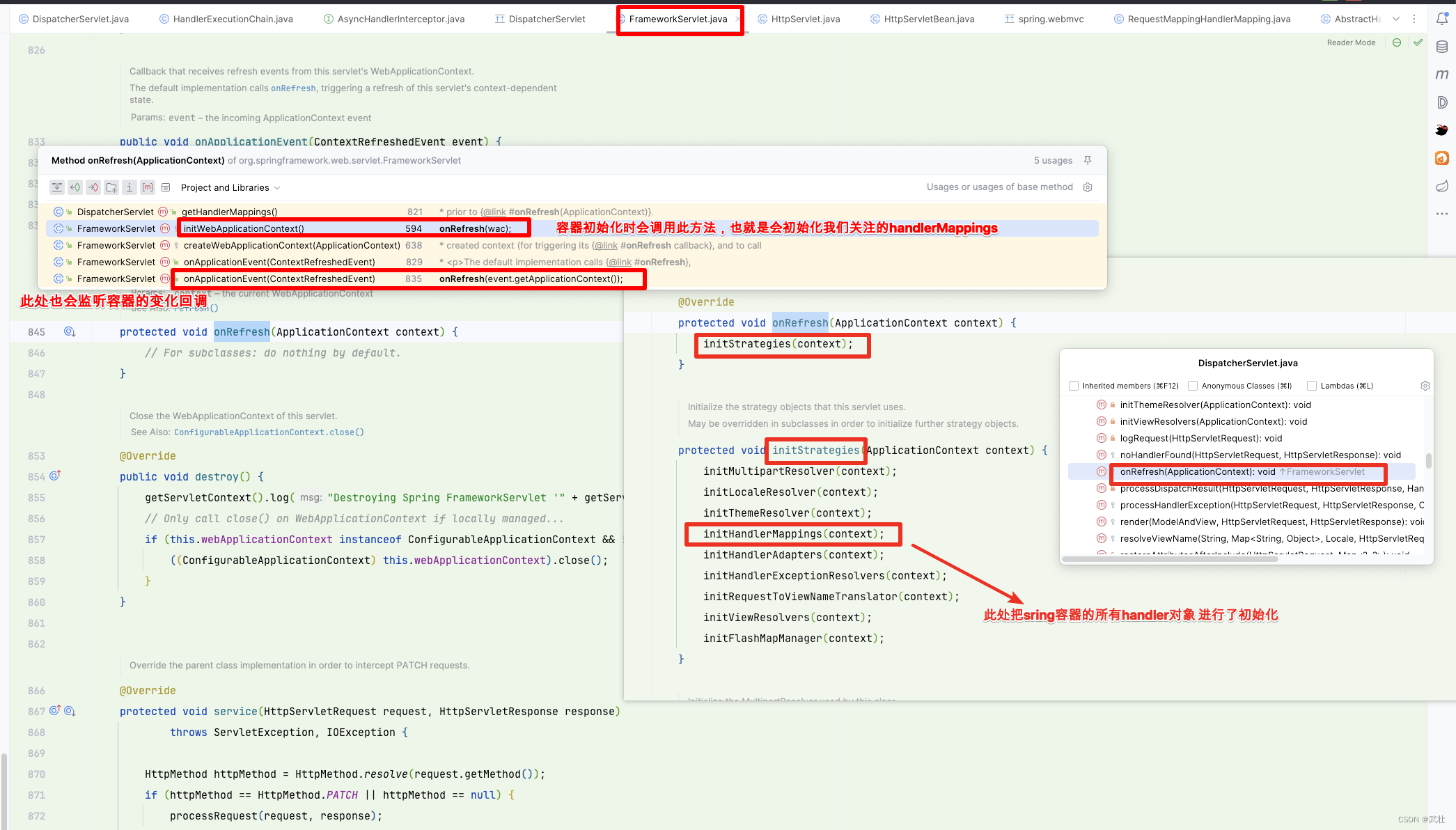Open the ConfigurableApplicationContext.close() link
Viewport: 1456px width, 830px height.
pos(269,432)
